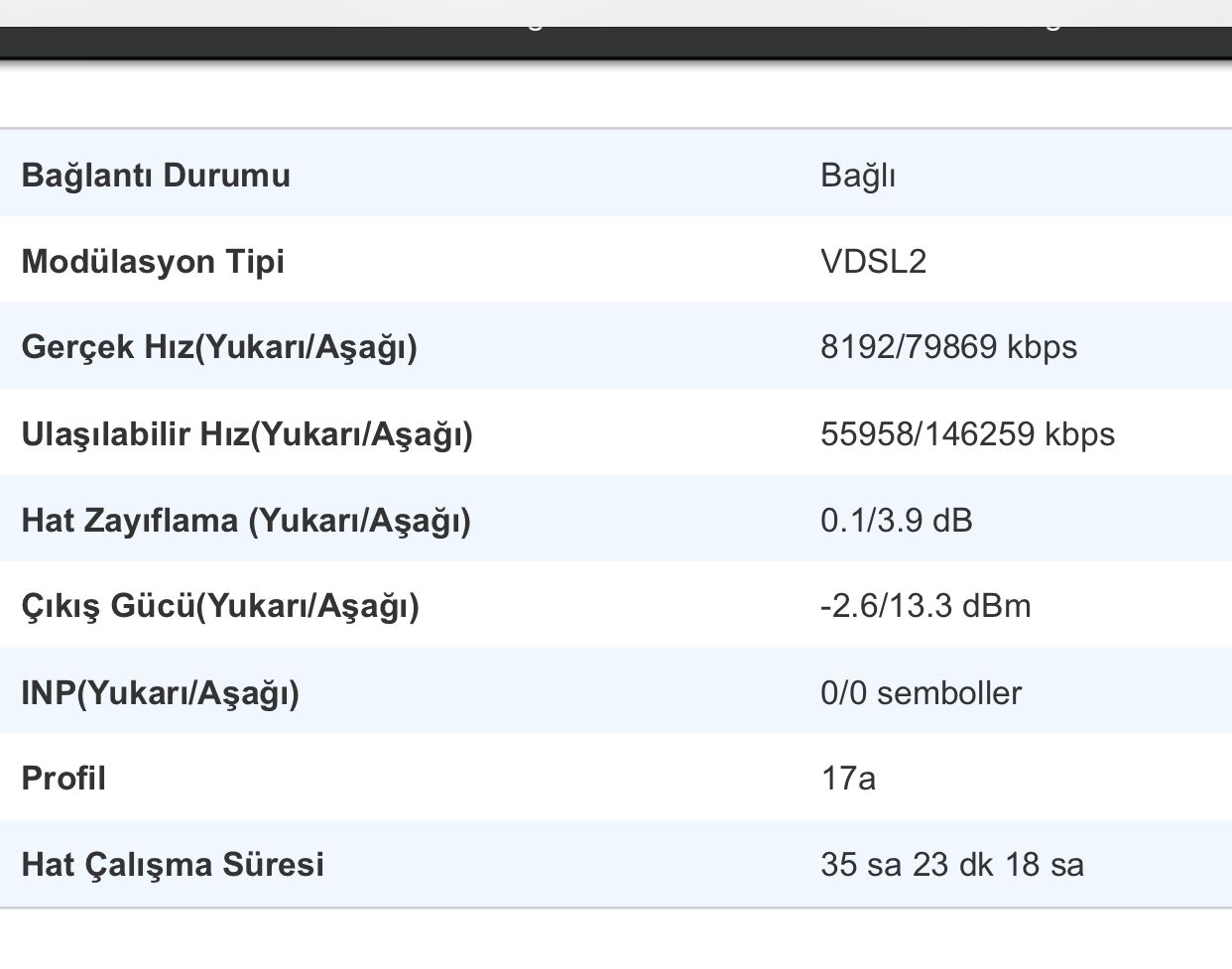The image size is (1232, 969).
Task: Select the 17a profile value
Action: coord(848,779)
